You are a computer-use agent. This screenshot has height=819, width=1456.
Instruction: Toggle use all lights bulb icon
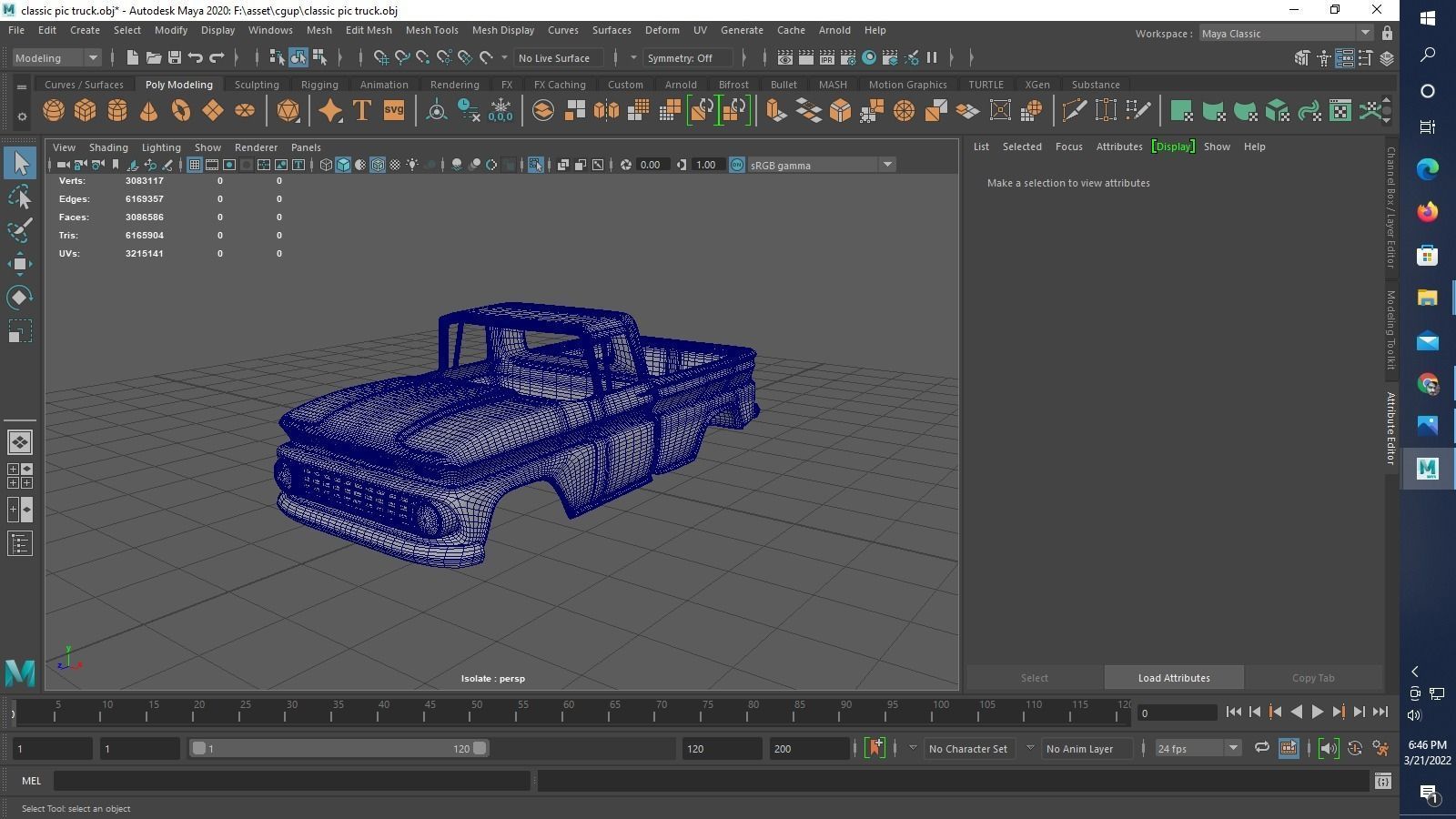[412, 165]
